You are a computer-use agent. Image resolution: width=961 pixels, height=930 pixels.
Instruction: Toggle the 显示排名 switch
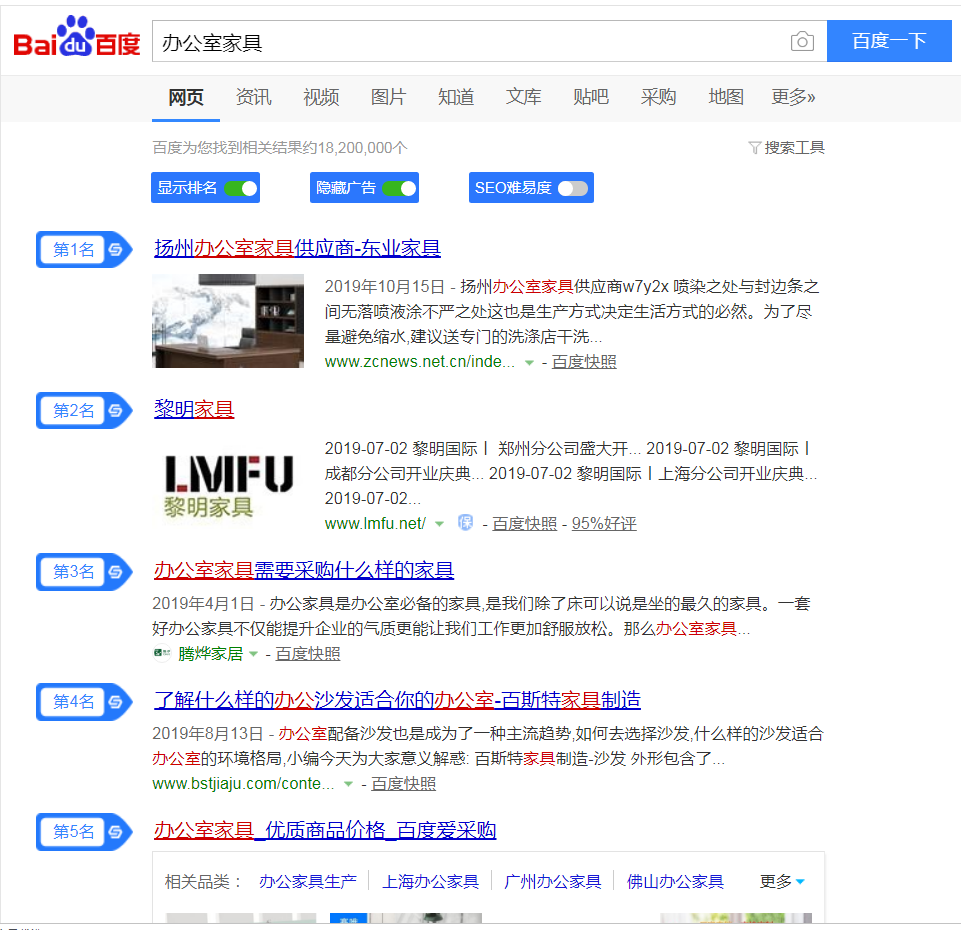(x=241, y=188)
